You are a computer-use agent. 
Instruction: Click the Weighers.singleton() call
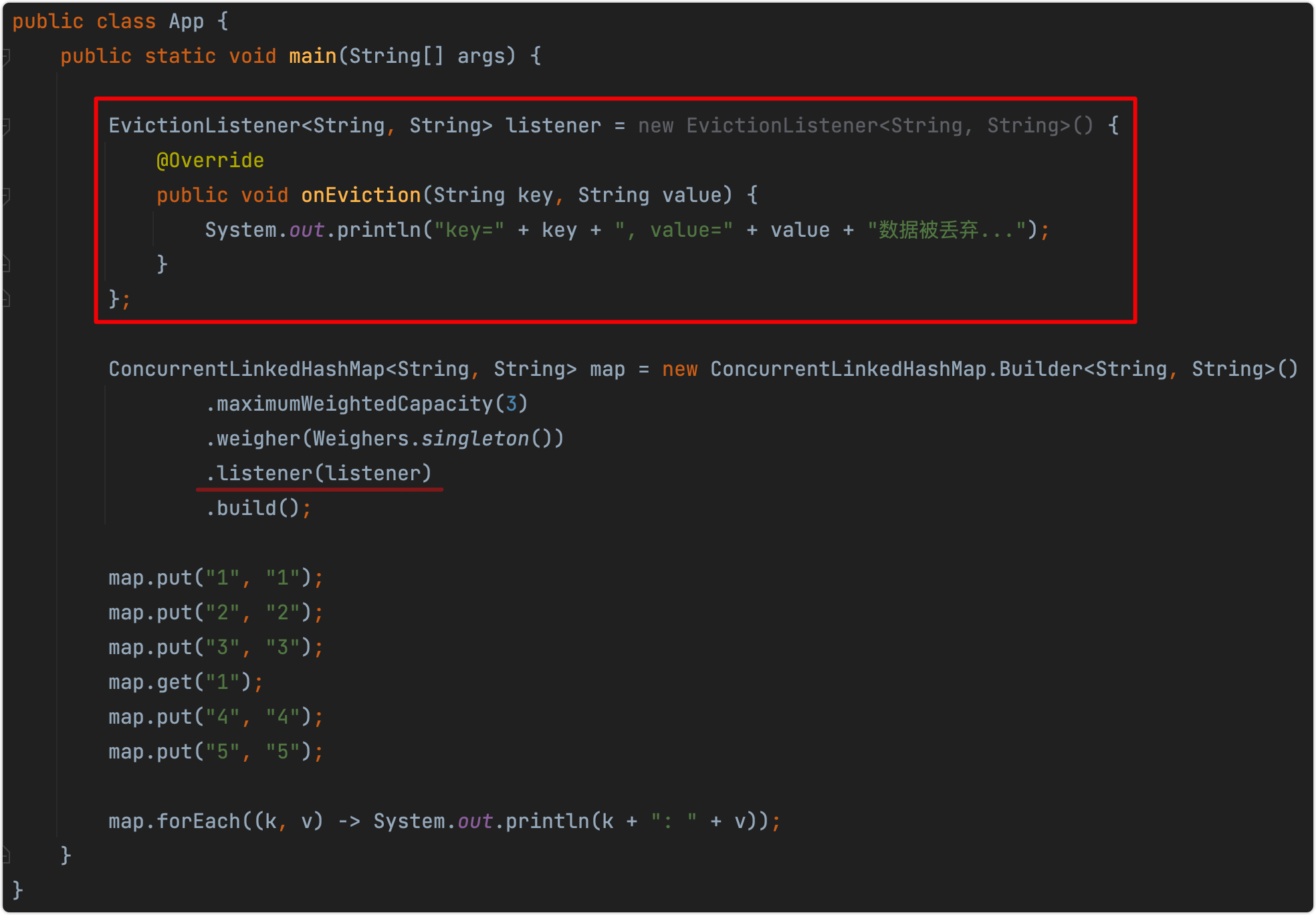coord(435,438)
